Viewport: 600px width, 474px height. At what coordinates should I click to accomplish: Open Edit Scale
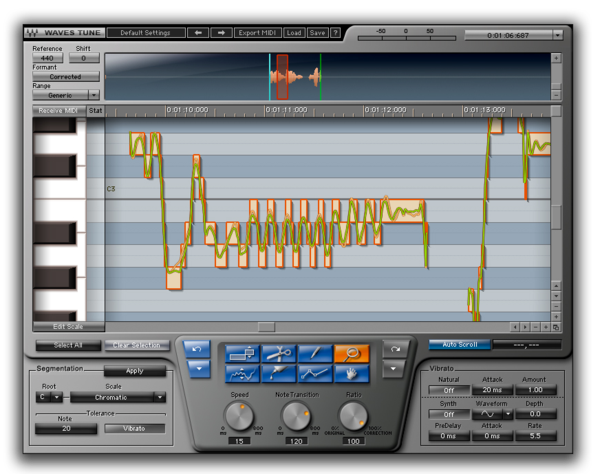[x=68, y=327]
